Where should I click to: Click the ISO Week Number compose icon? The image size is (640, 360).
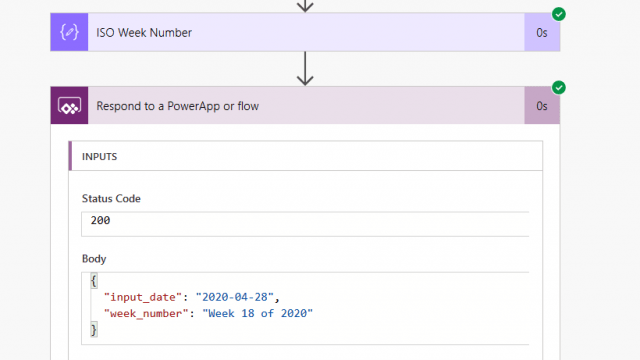tap(69, 32)
